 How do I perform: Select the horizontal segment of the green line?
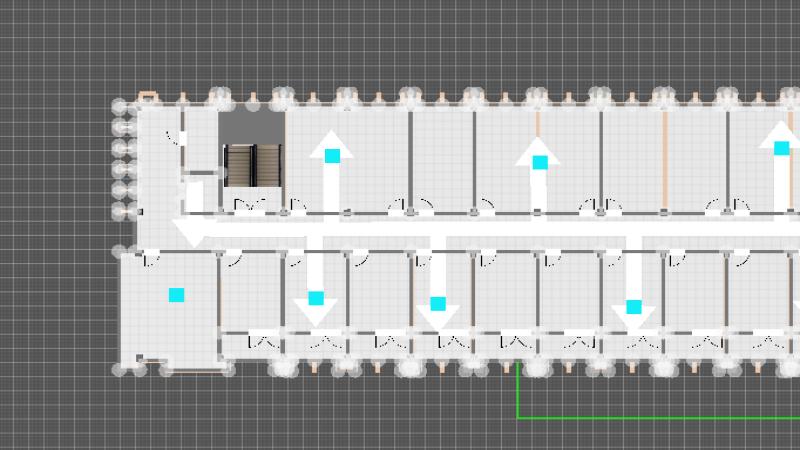tap(660, 417)
